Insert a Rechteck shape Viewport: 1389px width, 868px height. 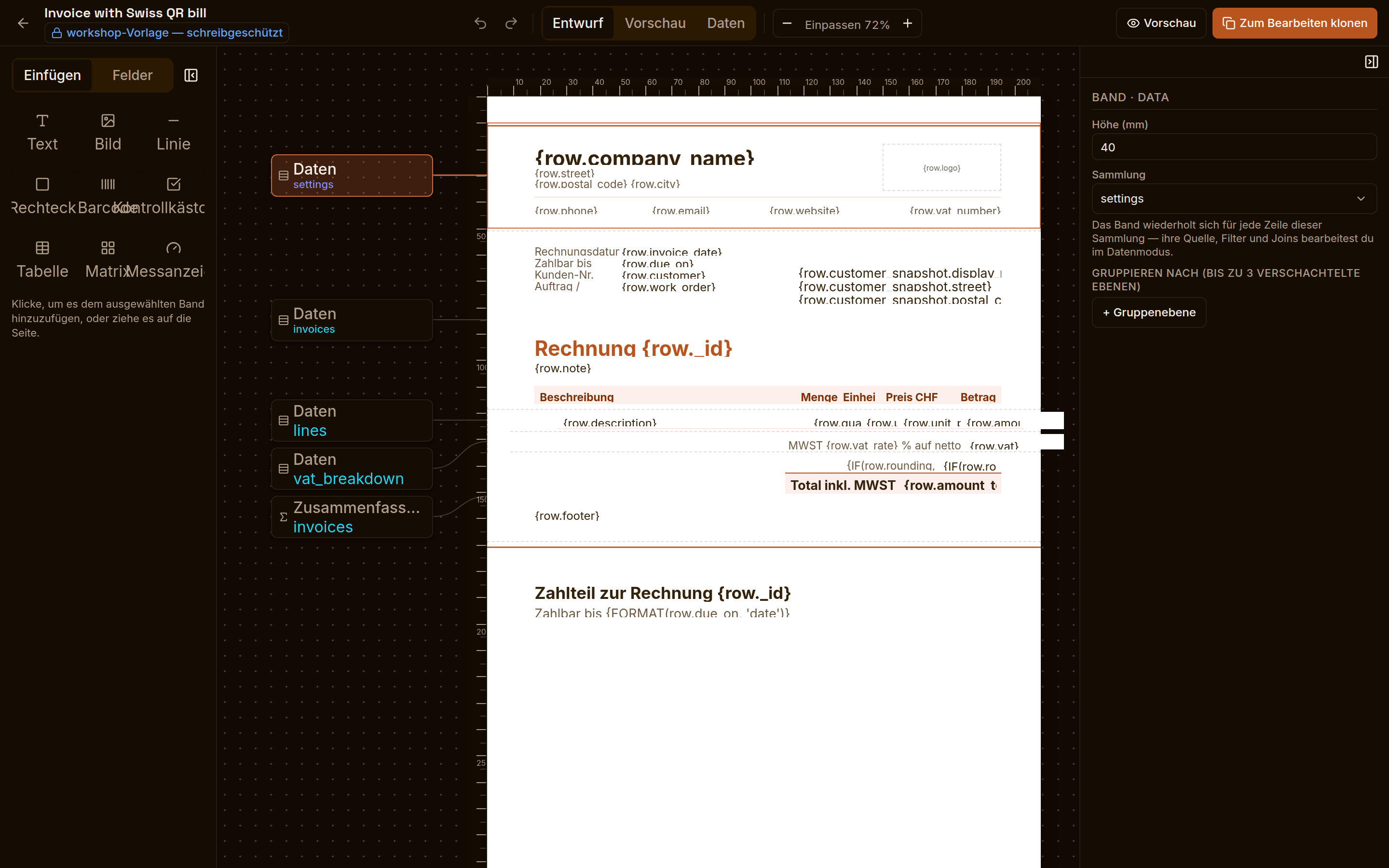pos(42,196)
